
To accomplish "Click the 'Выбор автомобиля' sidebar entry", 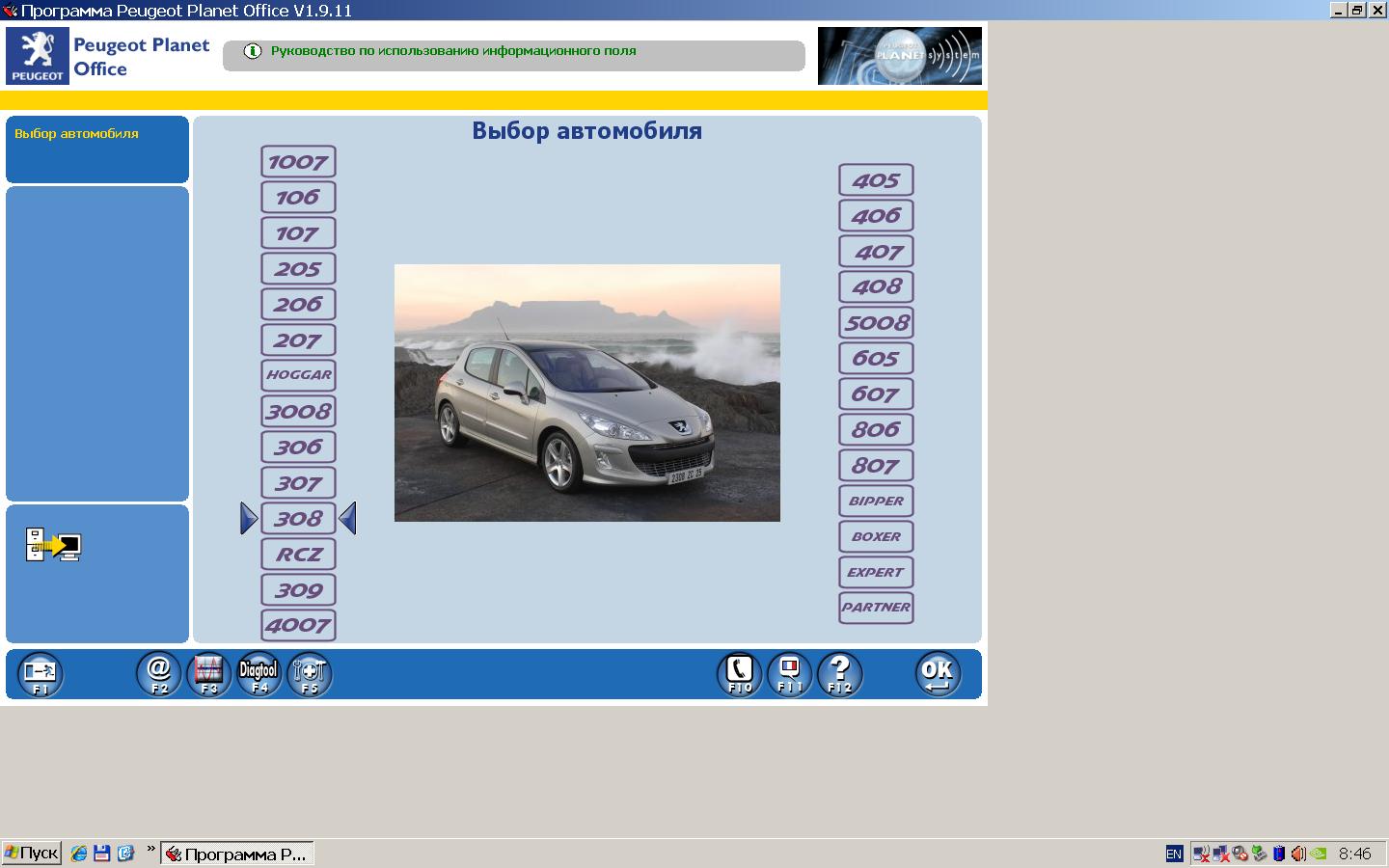I will [76, 134].
